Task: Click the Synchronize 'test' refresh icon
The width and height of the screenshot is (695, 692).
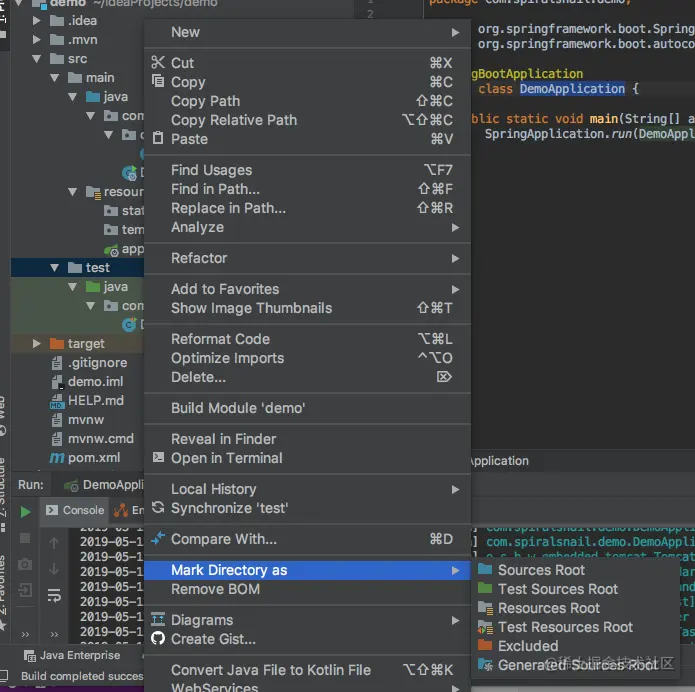Action: (x=158, y=507)
